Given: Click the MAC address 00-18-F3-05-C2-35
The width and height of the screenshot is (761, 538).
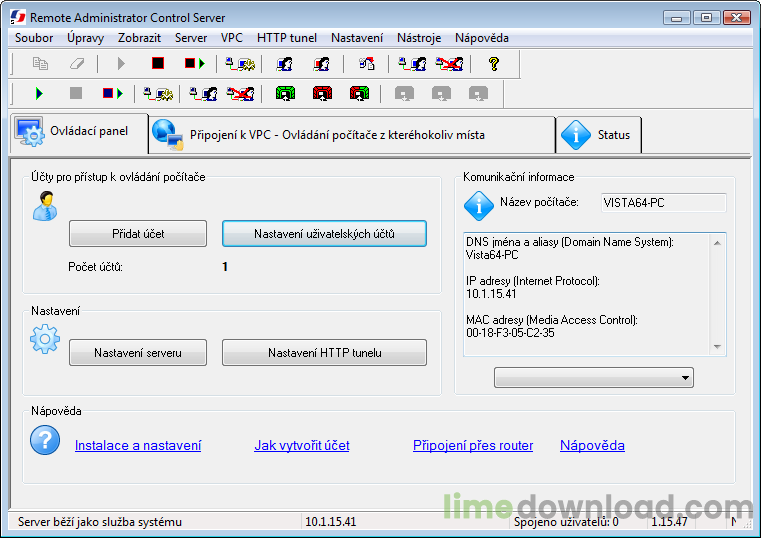Looking at the screenshot, I should pos(510,333).
